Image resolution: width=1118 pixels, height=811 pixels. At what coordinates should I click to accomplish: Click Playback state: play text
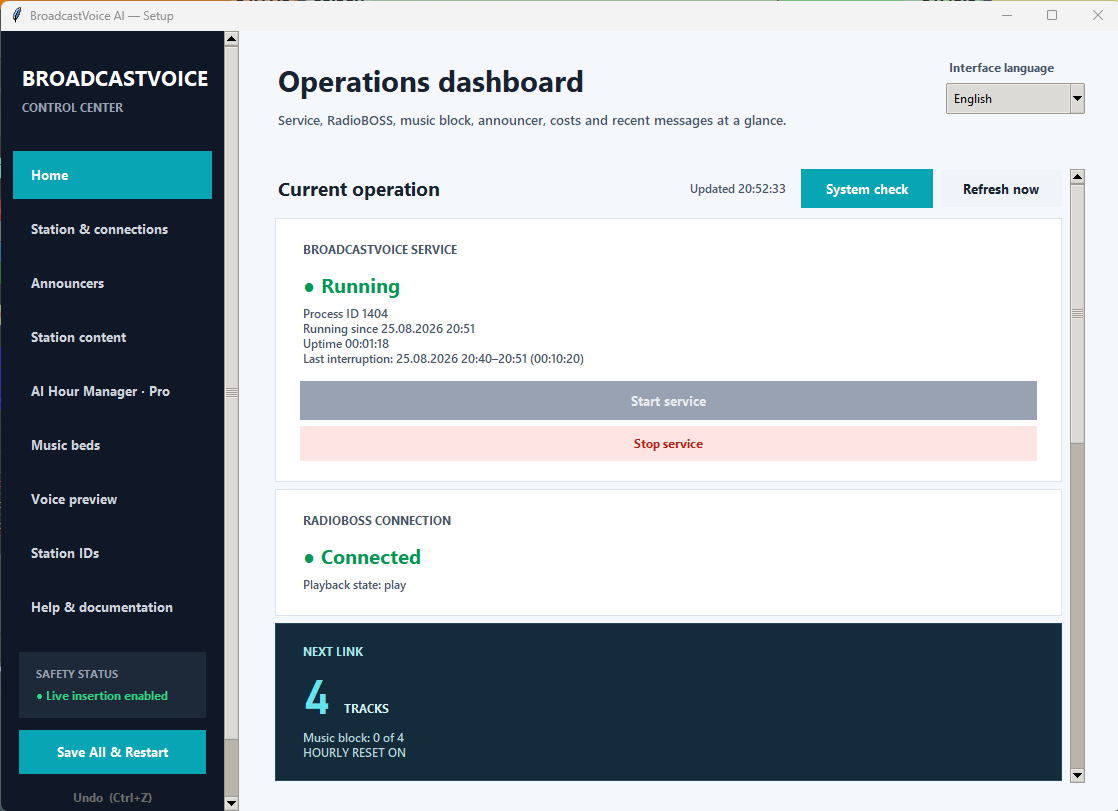pos(354,585)
